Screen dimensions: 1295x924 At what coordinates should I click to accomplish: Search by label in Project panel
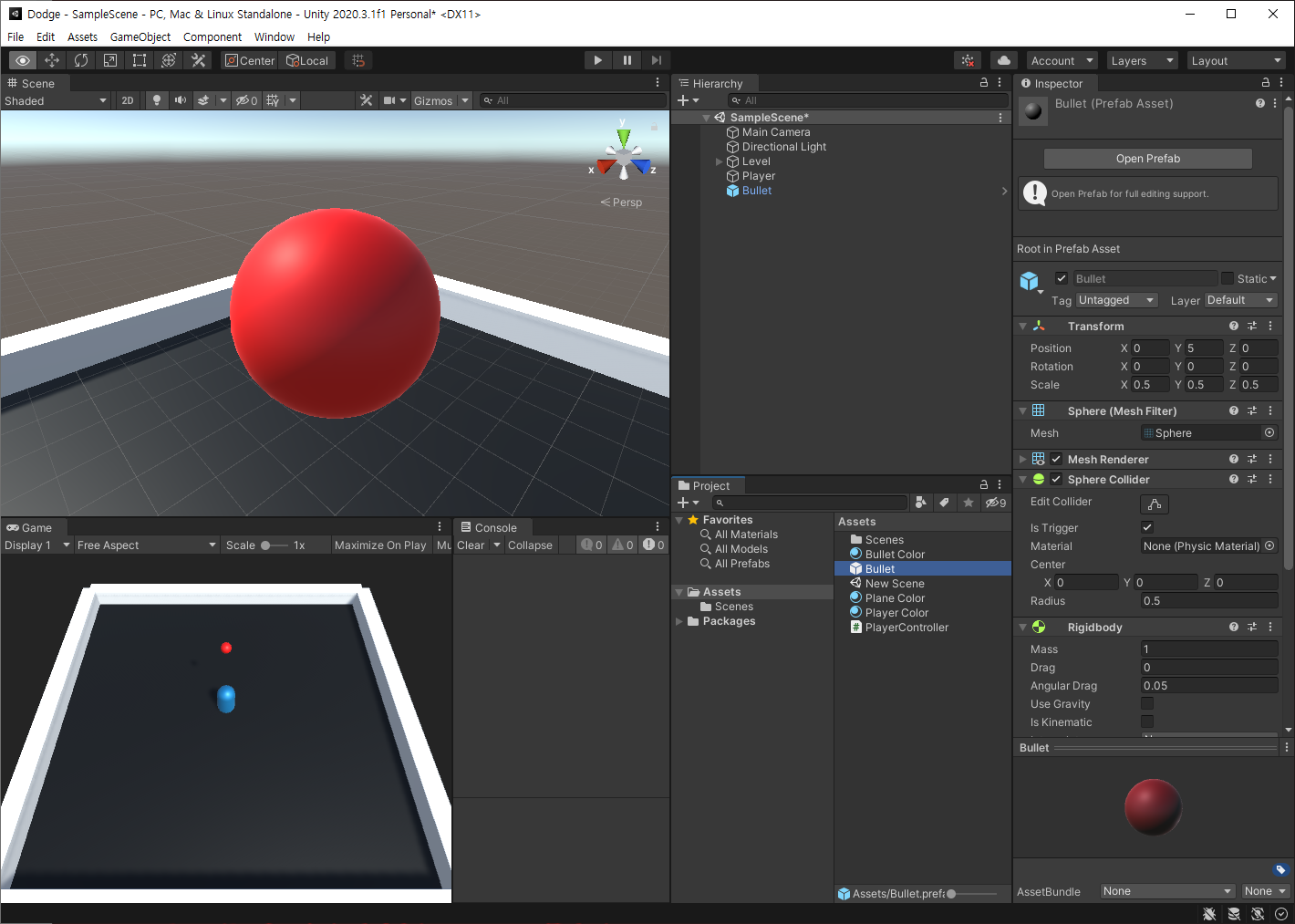pyautogui.click(x=945, y=503)
